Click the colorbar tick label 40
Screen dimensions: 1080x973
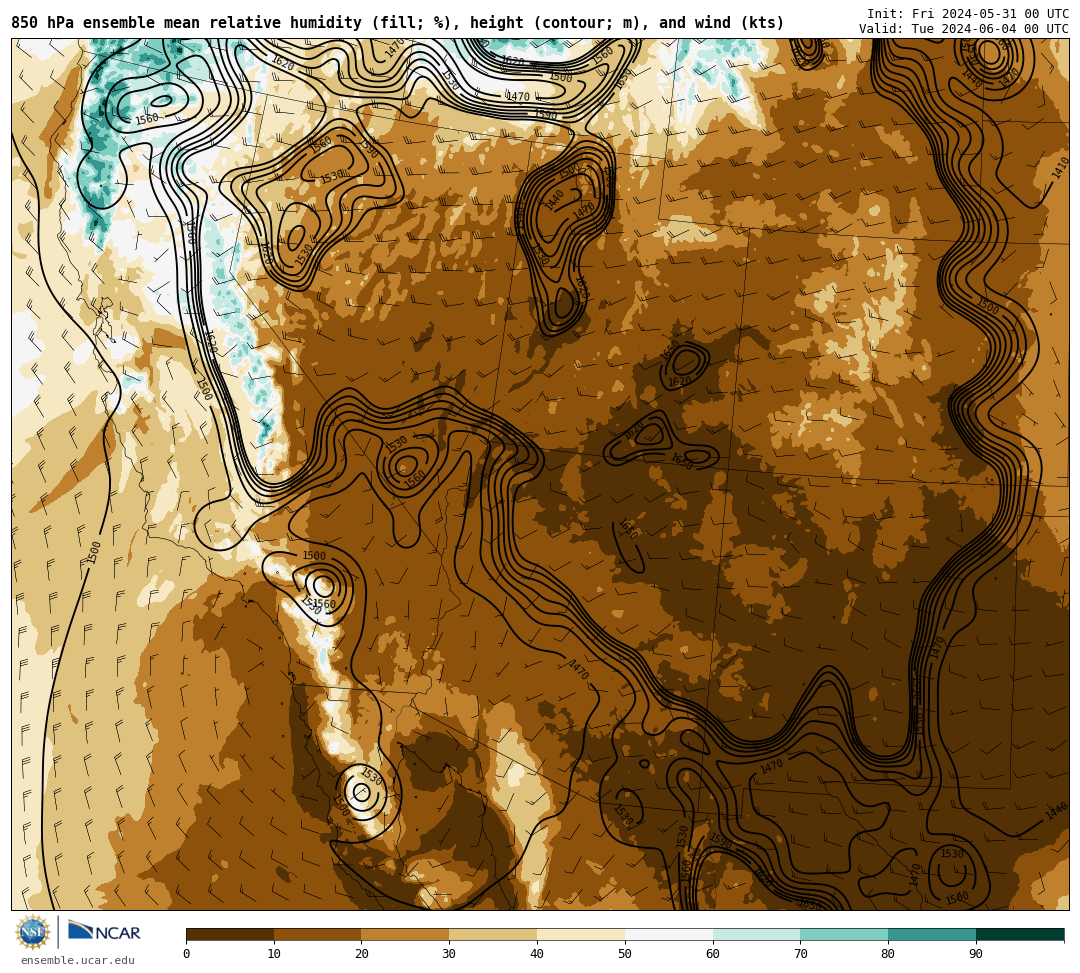coord(537,954)
